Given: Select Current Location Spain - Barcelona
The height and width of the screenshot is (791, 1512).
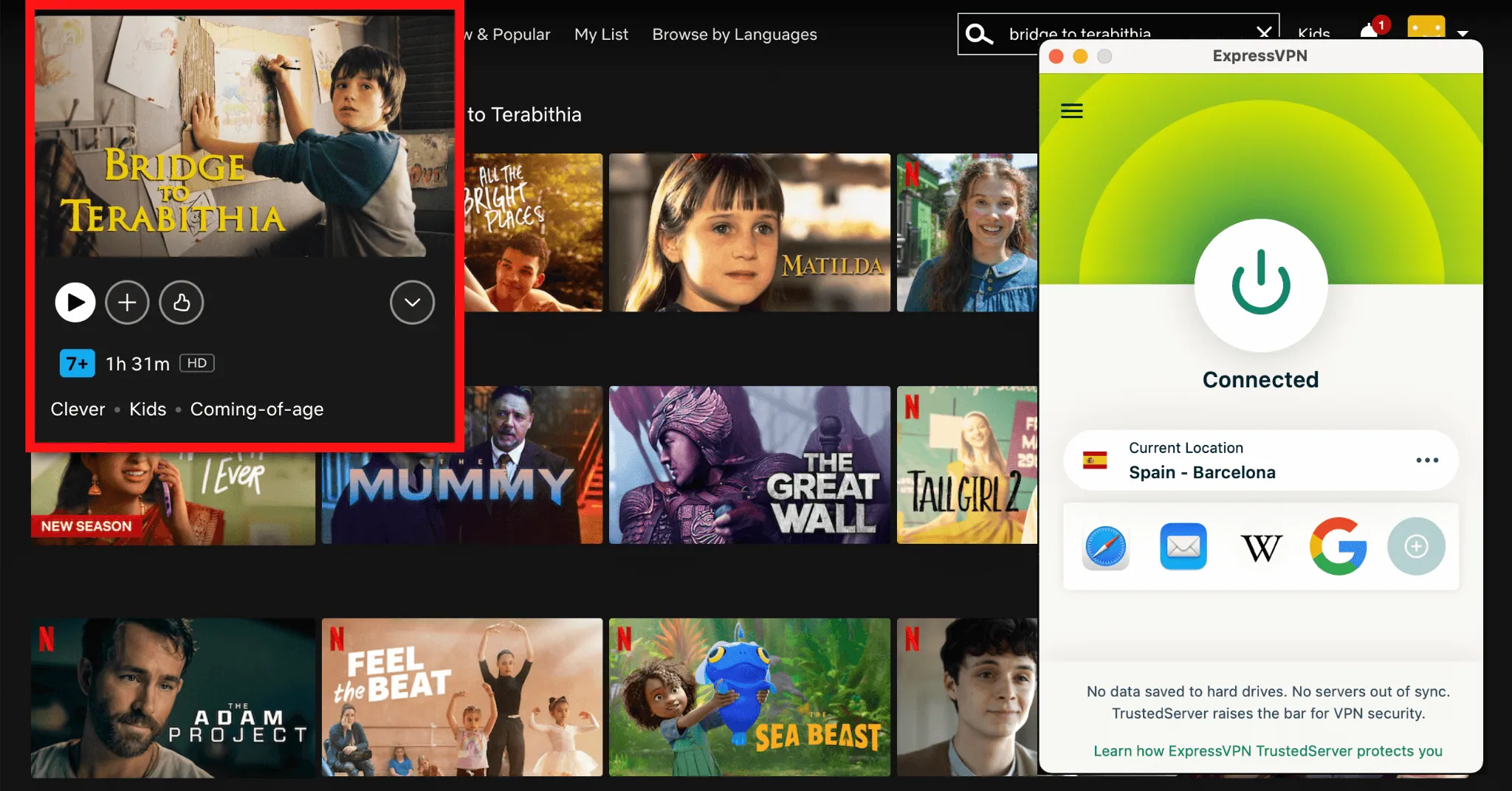Looking at the screenshot, I should point(1260,460).
